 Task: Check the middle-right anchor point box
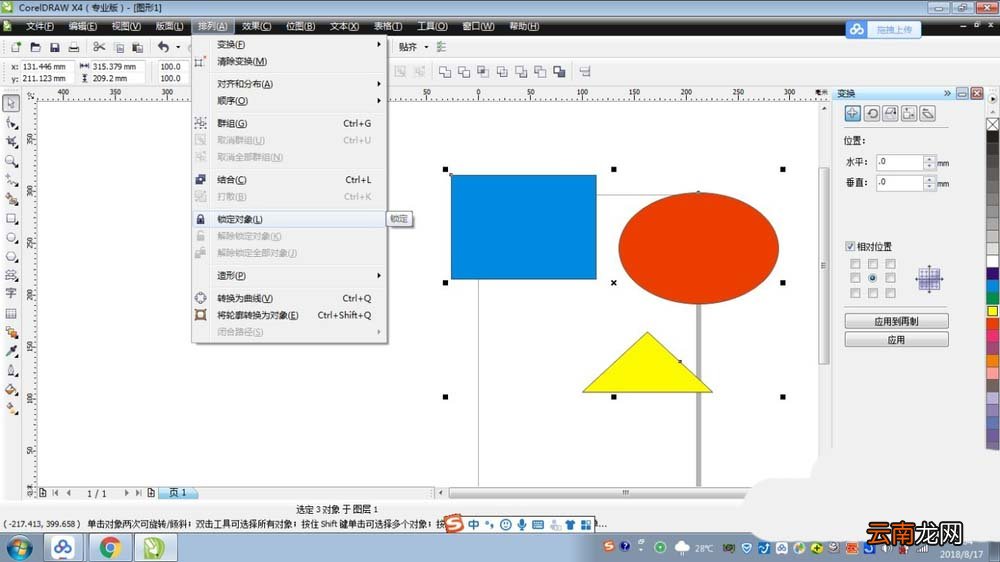890,278
